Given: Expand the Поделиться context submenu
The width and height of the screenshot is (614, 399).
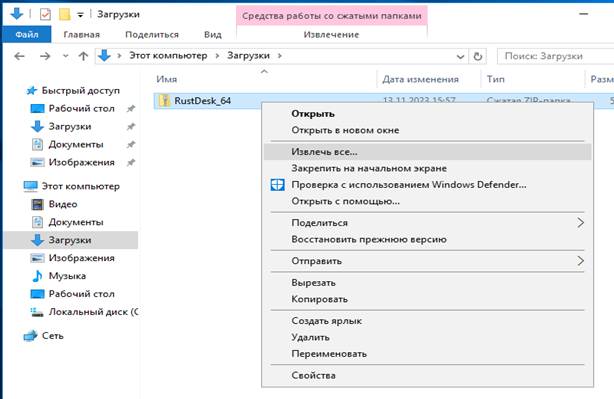Looking at the screenshot, I should coord(428,223).
